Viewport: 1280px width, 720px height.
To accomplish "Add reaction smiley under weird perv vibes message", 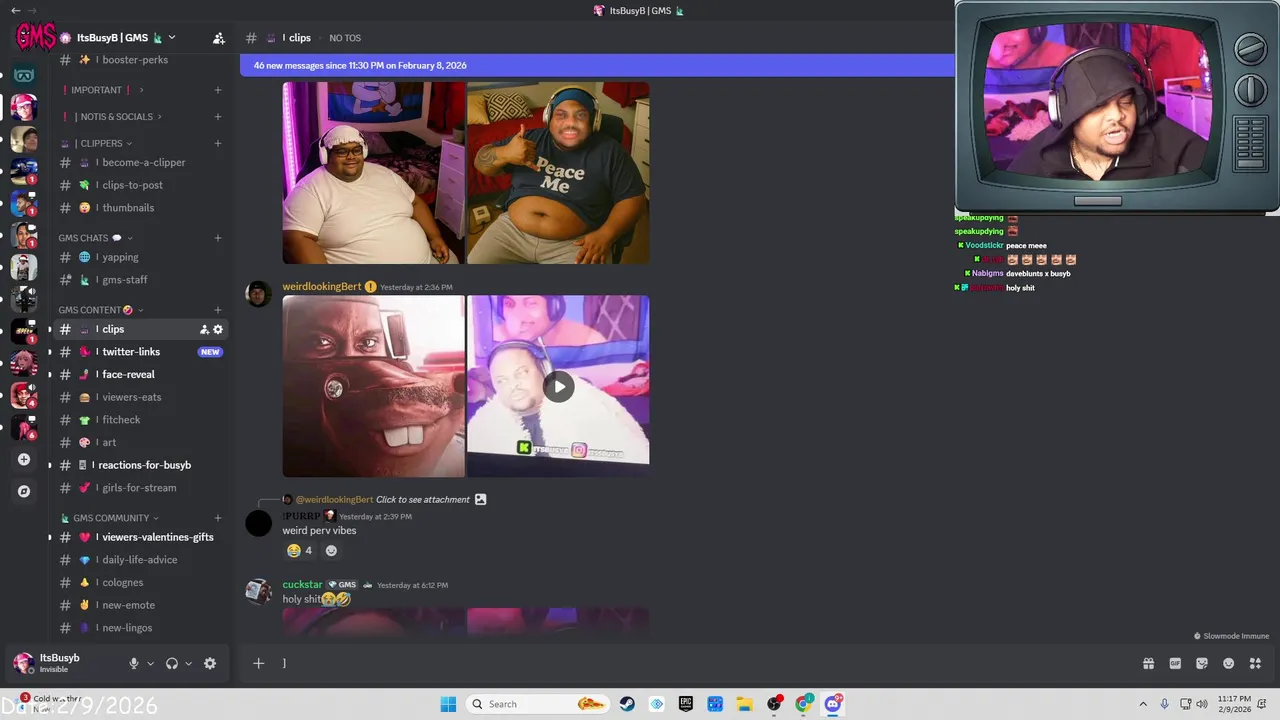I will pos(331,550).
